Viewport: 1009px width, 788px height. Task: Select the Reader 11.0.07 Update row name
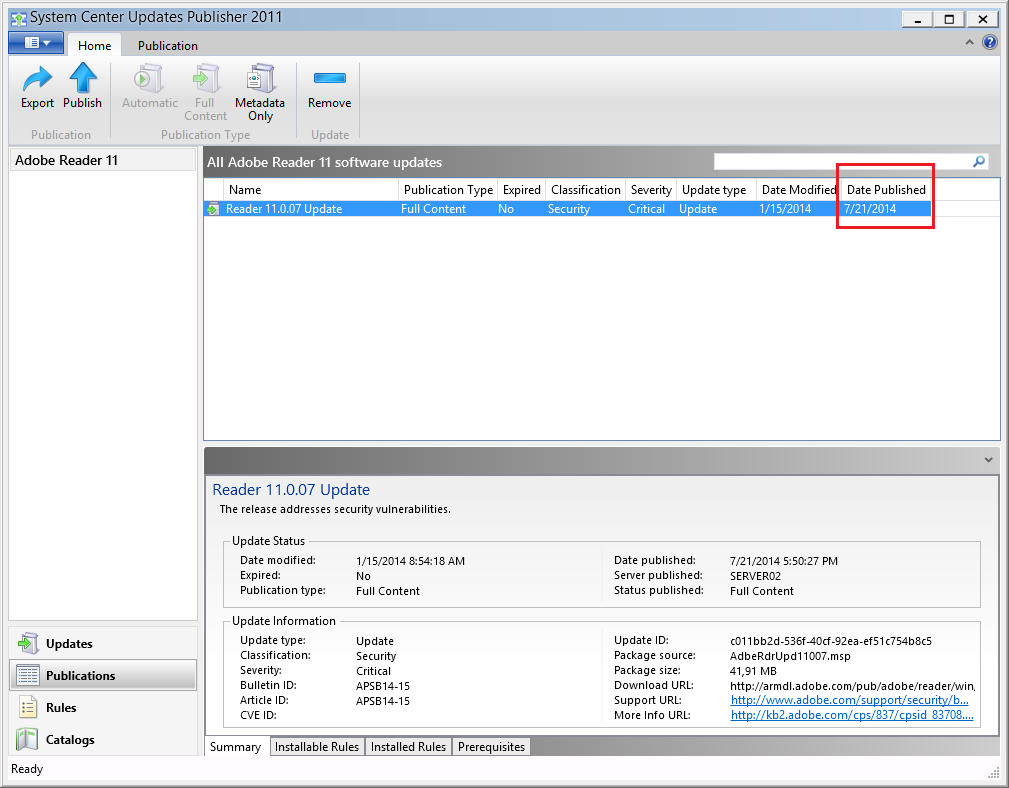(284, 209)
